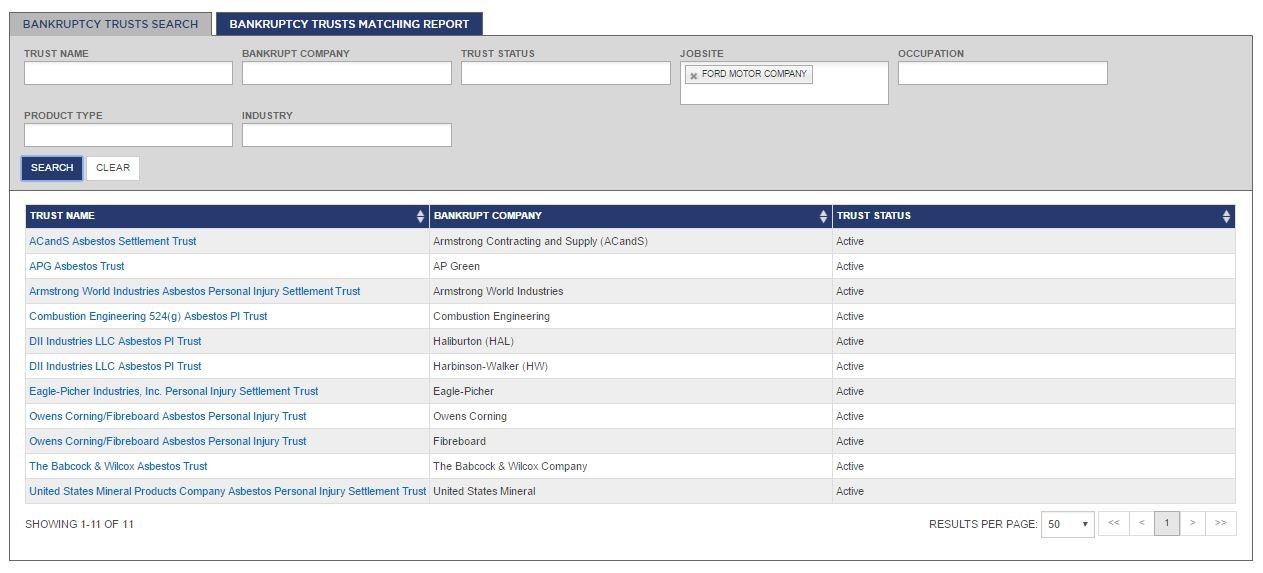Select the 'Eagle-Picher' company cell

point(630,391)
